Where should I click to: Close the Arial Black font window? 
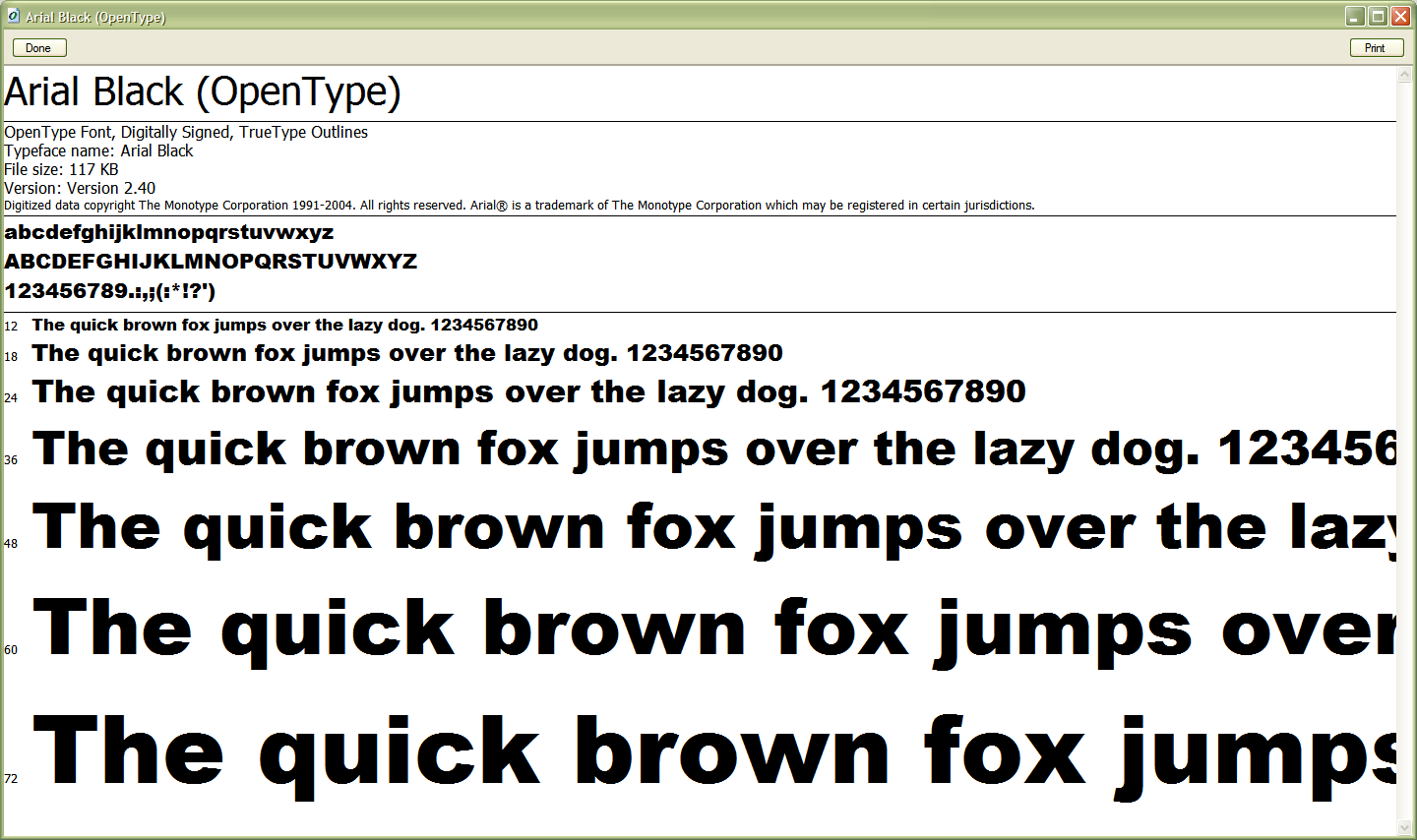1400,16
